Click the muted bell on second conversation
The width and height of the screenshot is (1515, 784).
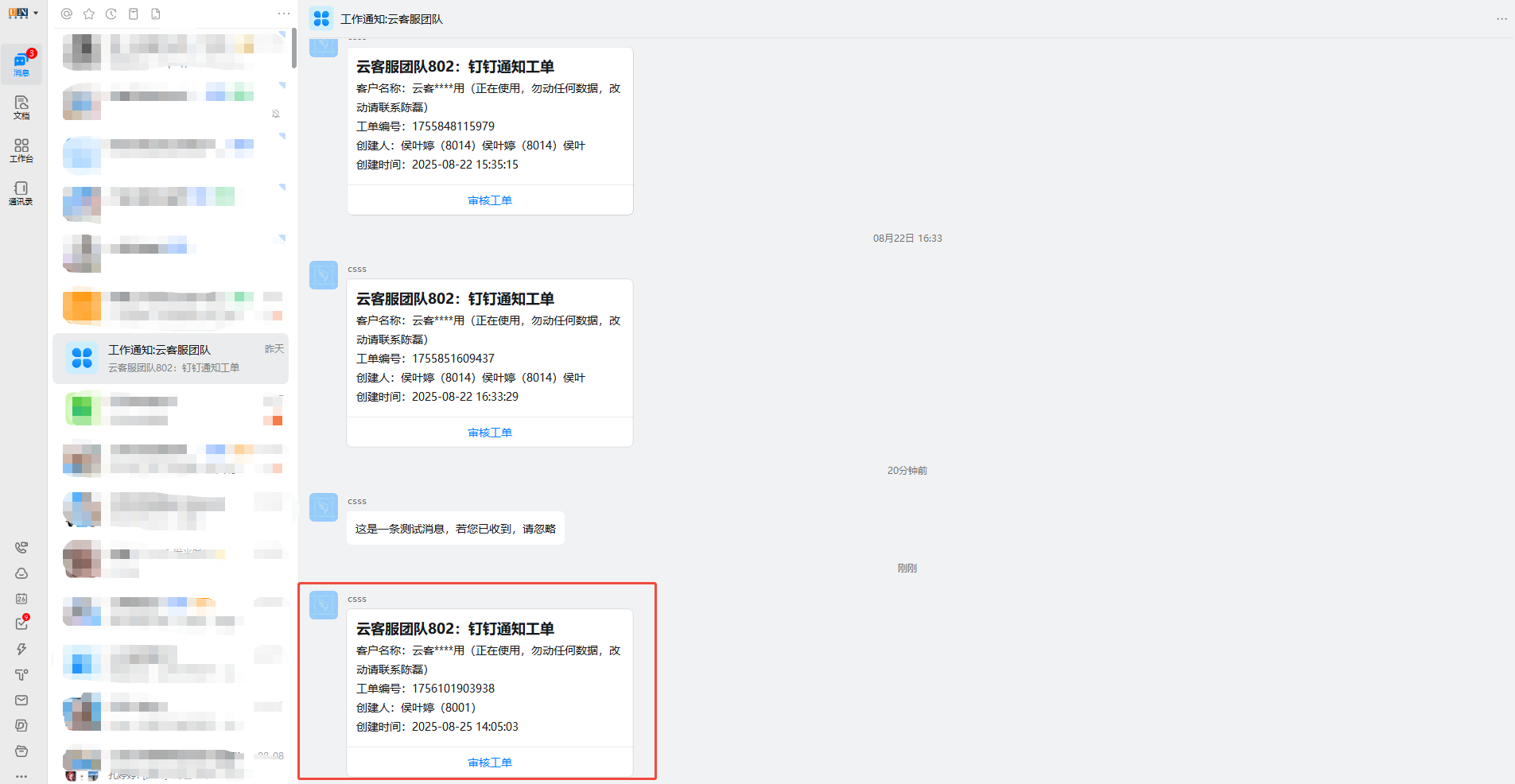click(x=276, y=114)
